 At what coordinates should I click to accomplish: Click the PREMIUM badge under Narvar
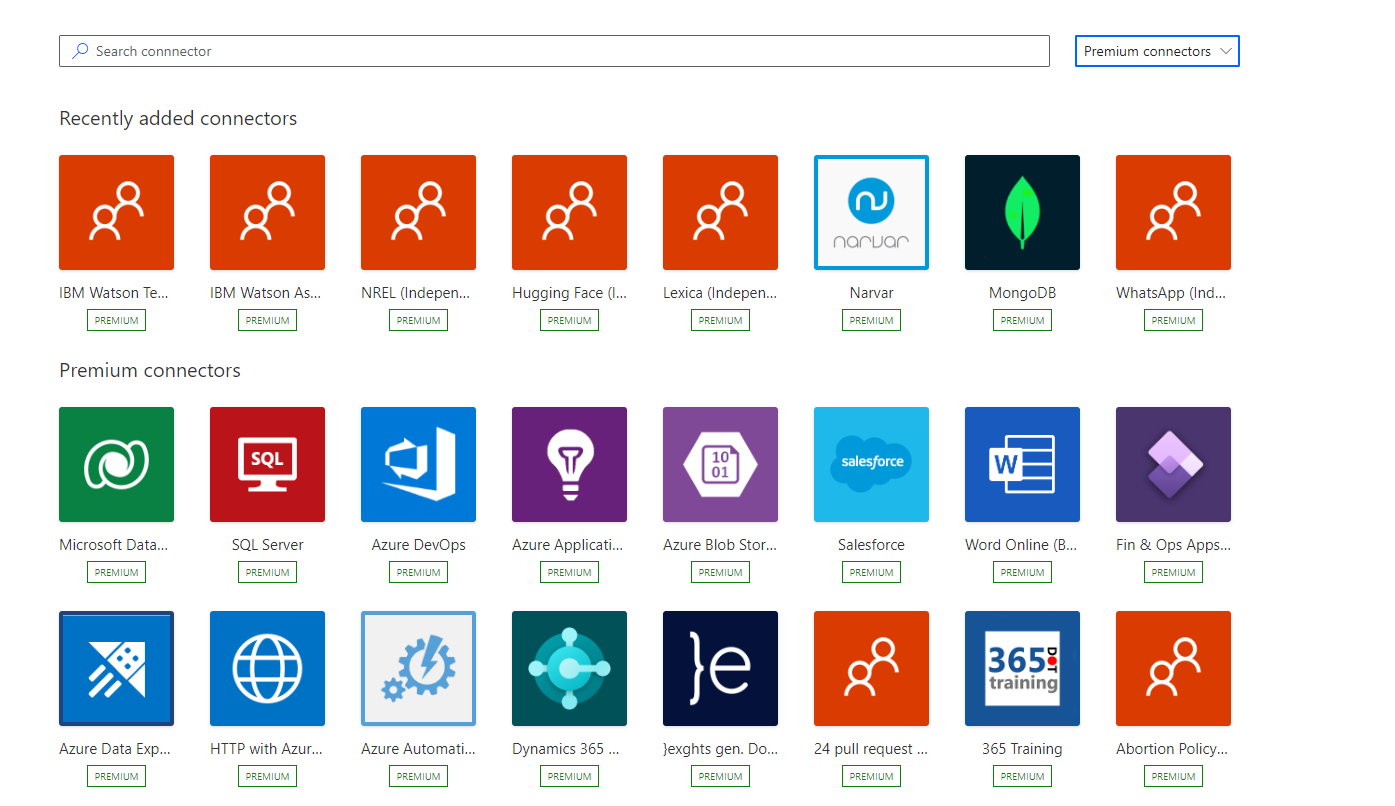coord(871,320)
